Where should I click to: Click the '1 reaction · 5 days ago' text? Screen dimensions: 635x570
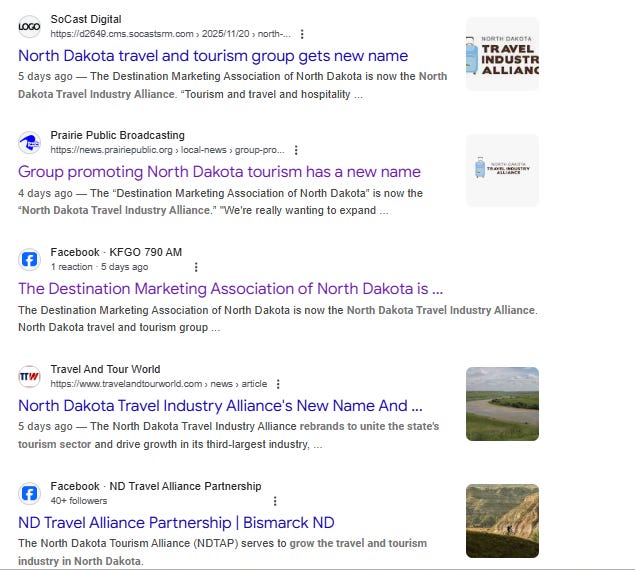[99, 267]
